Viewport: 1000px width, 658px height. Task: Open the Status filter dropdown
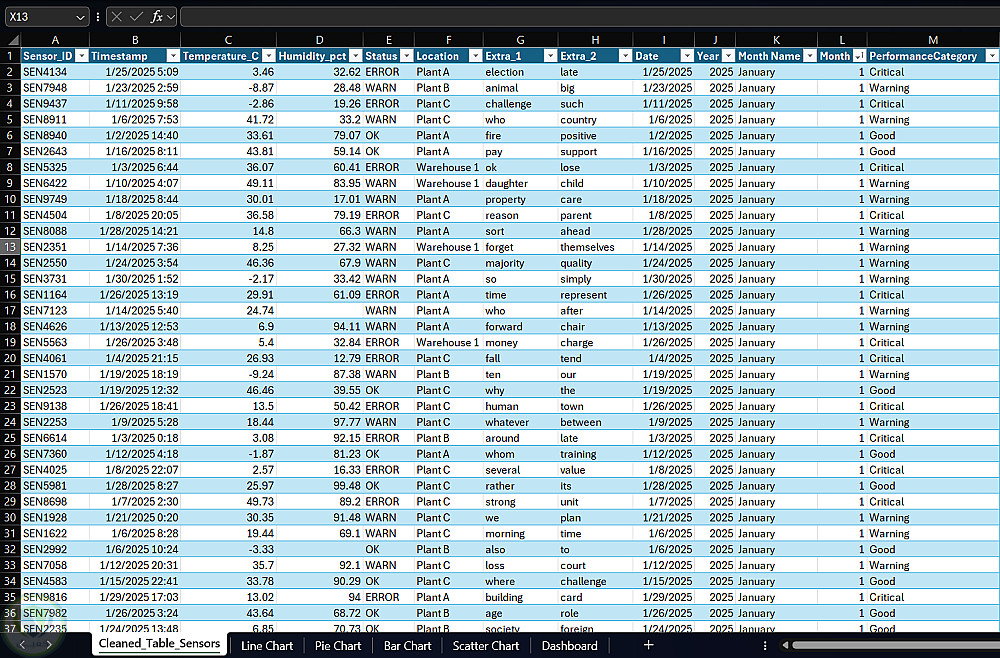(x=406, y=56)
